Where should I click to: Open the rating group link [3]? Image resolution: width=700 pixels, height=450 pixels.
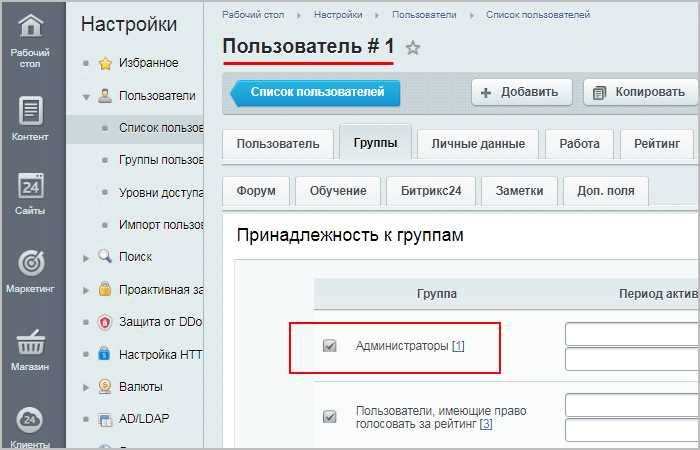click(486, 424)
